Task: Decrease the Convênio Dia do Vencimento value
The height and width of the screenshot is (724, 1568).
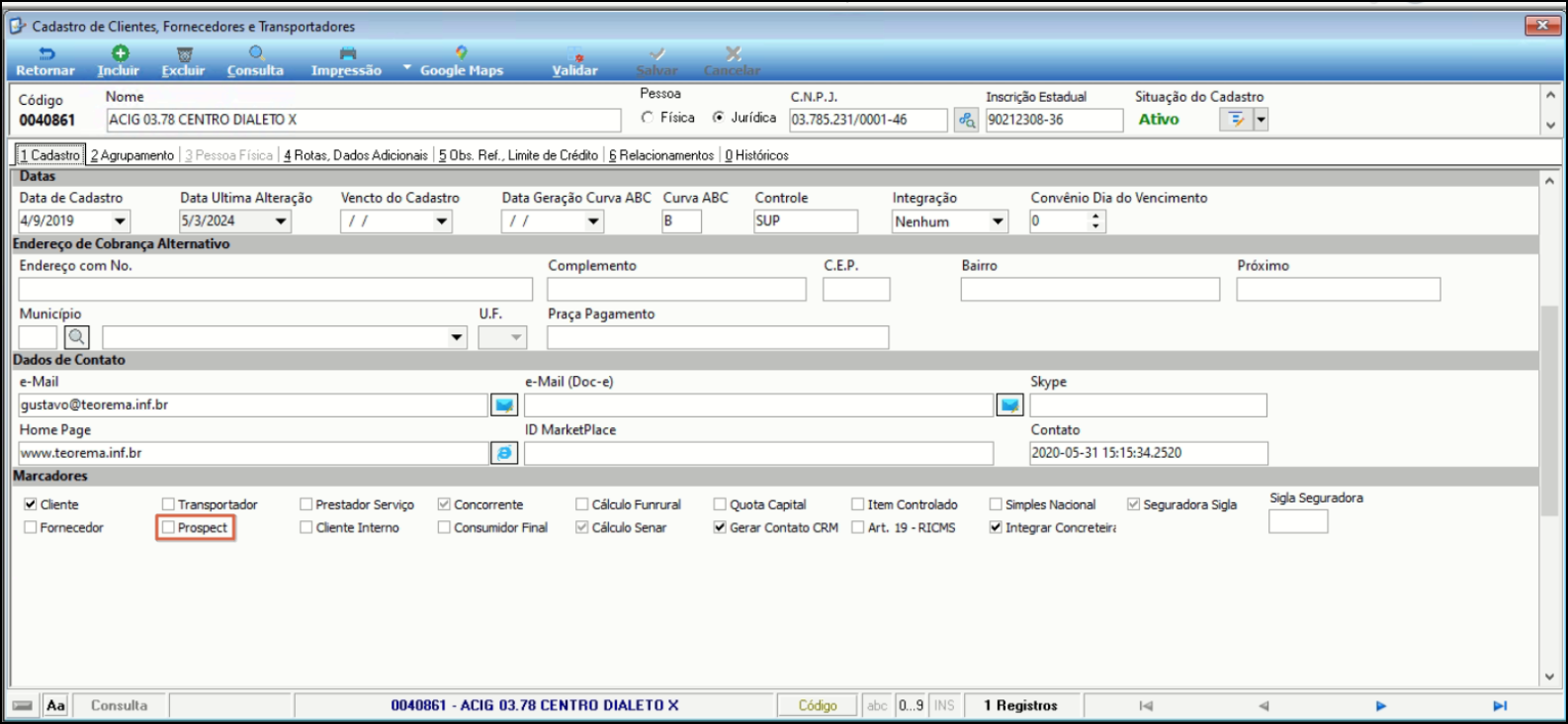Action: 1095,226
